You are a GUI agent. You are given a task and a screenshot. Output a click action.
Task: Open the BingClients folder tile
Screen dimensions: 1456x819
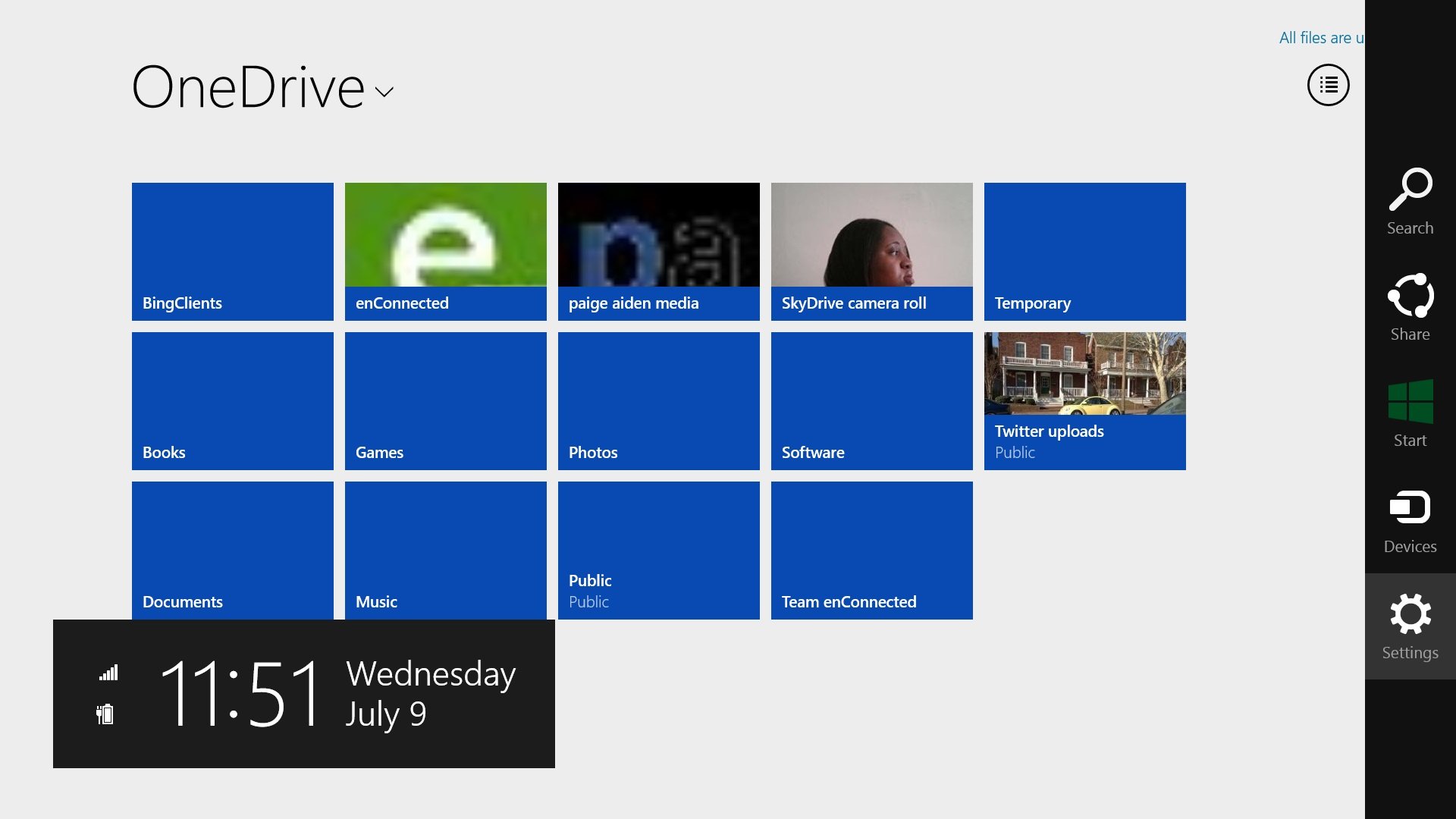233,252
